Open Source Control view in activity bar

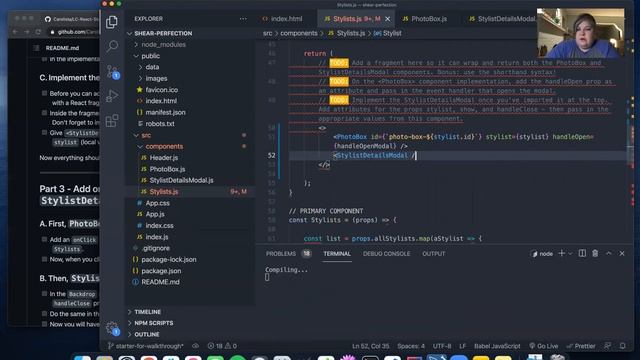112,71
